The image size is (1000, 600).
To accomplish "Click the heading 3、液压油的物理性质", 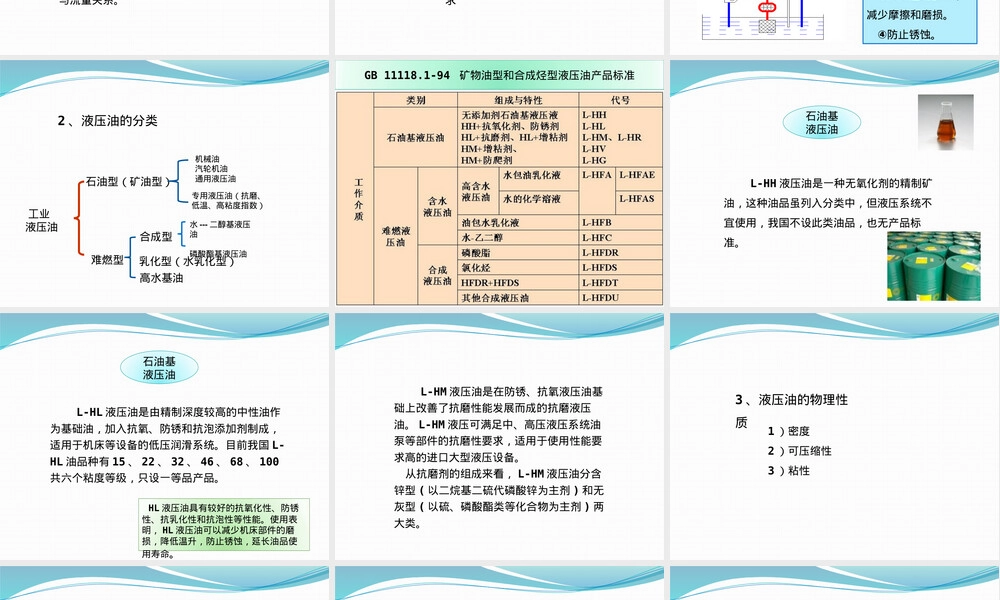I will pos(791,411).
